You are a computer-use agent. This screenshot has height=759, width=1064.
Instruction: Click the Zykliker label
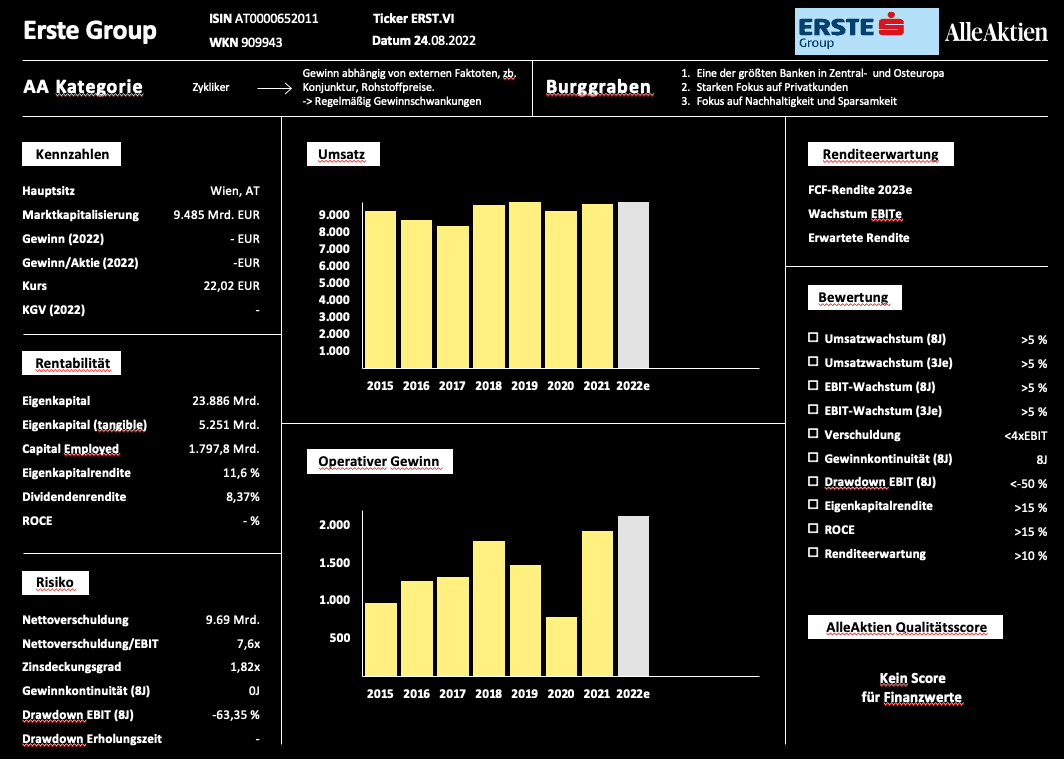[x=210, y=87]
